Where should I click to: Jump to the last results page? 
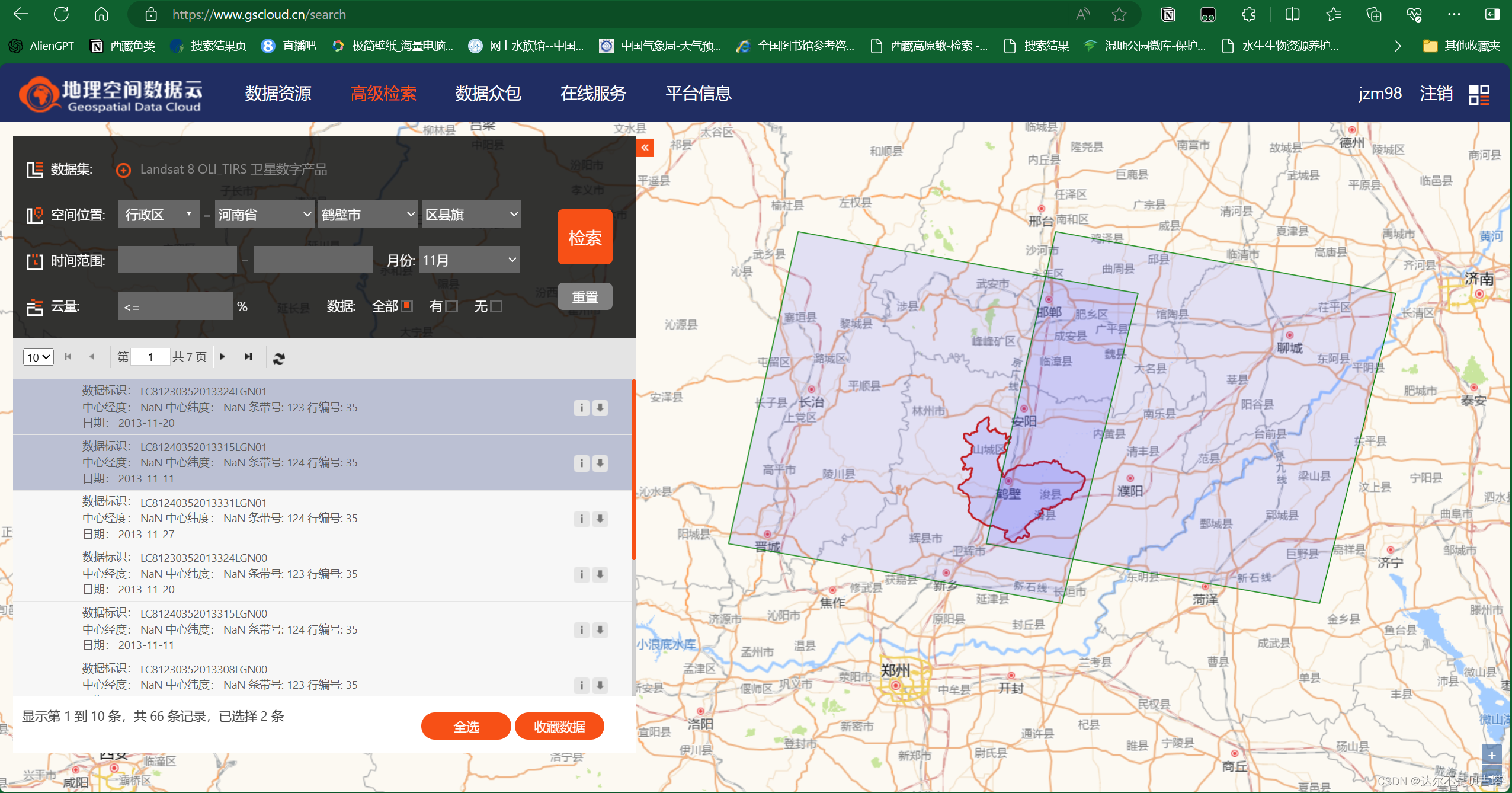point(249,357)
